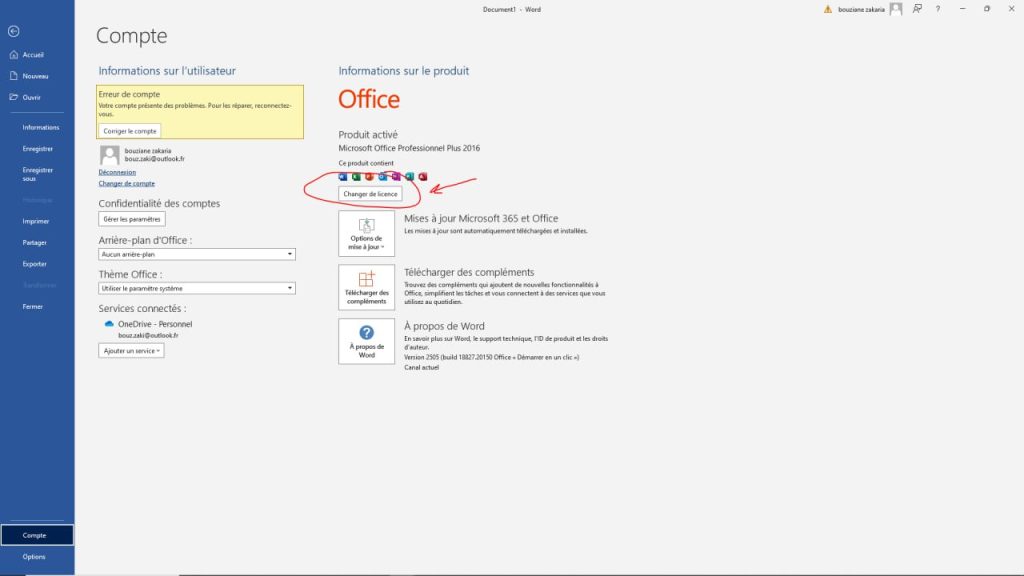The height and width of the screenshot is (576, 1024).
Task: Click the Erreur de compte heading
Action: pos(129,94)
